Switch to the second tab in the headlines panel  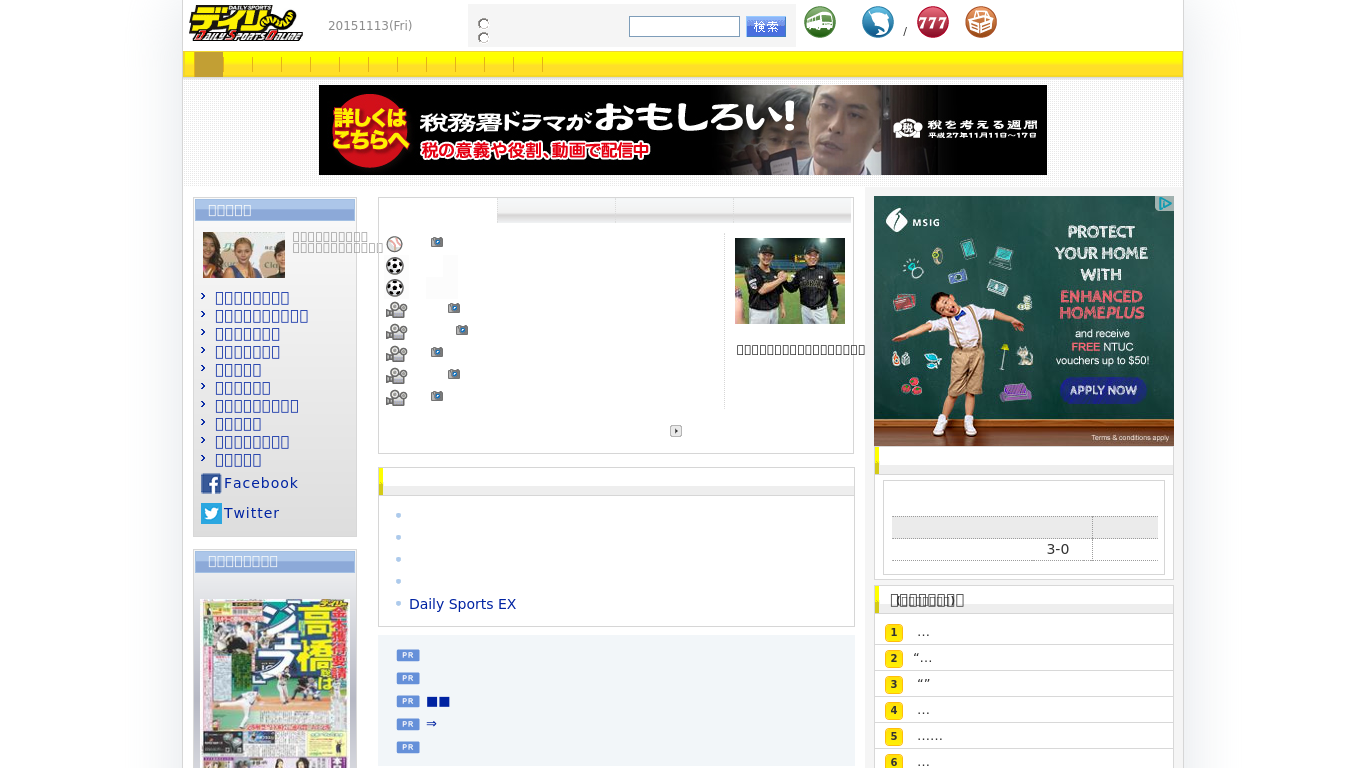pyautogui.click(x=556, y=211)
